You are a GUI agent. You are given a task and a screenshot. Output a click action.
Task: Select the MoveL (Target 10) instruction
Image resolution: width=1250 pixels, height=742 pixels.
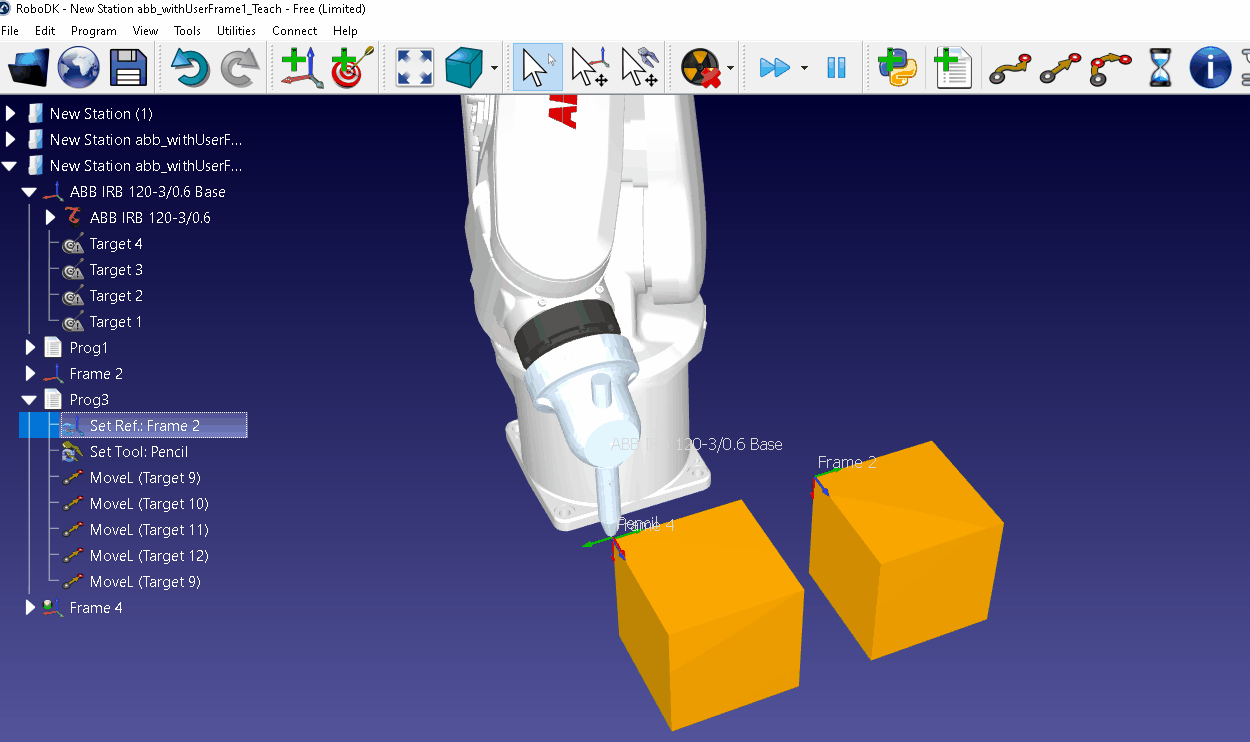[x=149, y=504]
